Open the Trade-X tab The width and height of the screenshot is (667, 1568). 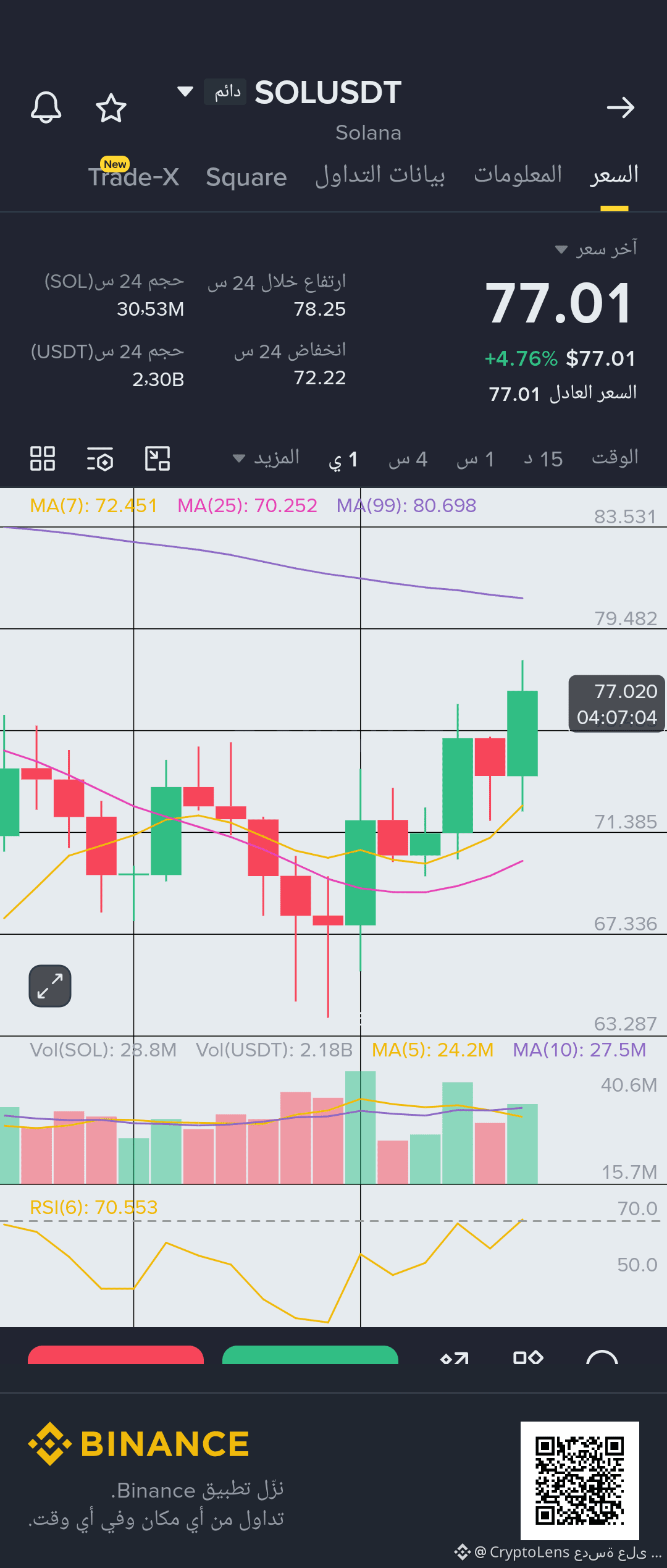(133, 176)
